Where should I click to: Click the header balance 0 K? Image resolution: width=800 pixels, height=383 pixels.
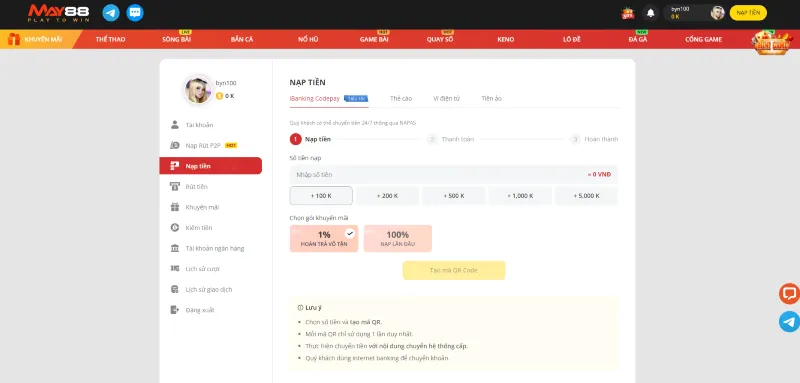(675, 17)
